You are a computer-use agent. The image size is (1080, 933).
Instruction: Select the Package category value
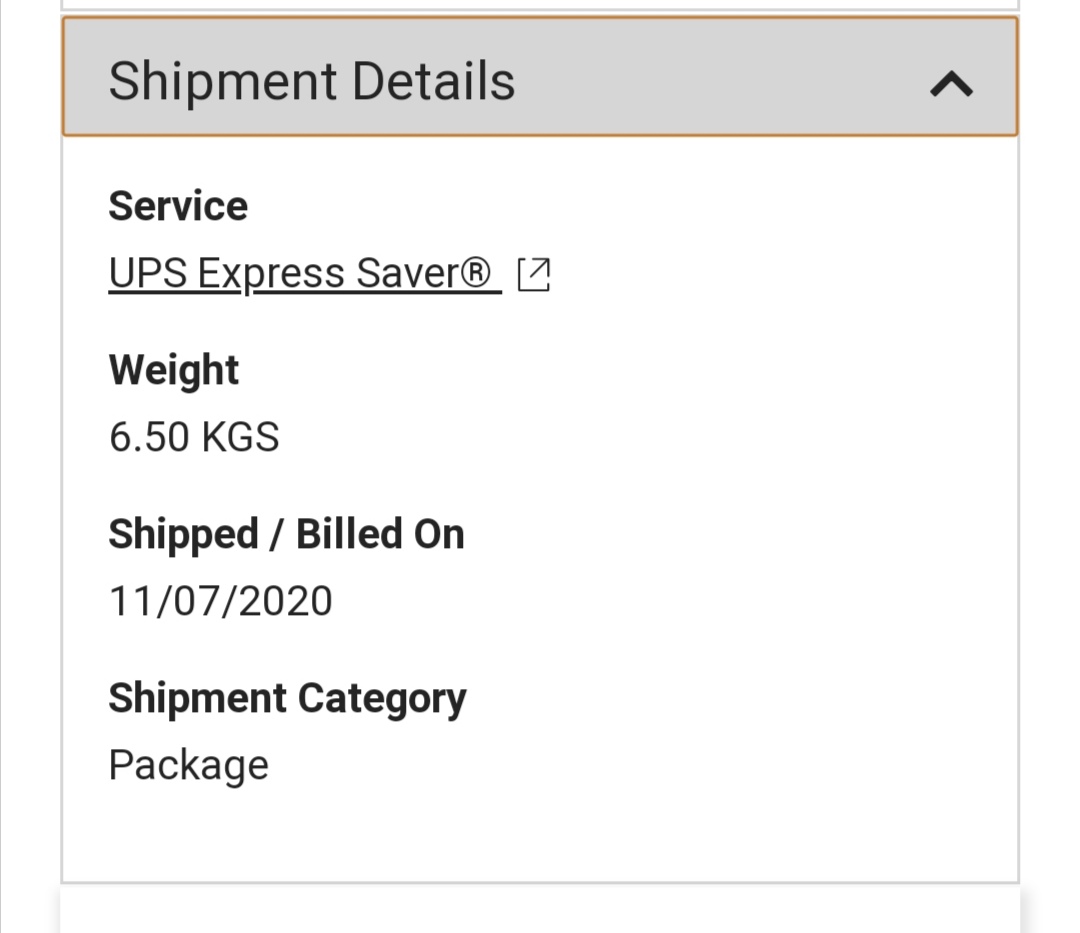tap(189, 766)
